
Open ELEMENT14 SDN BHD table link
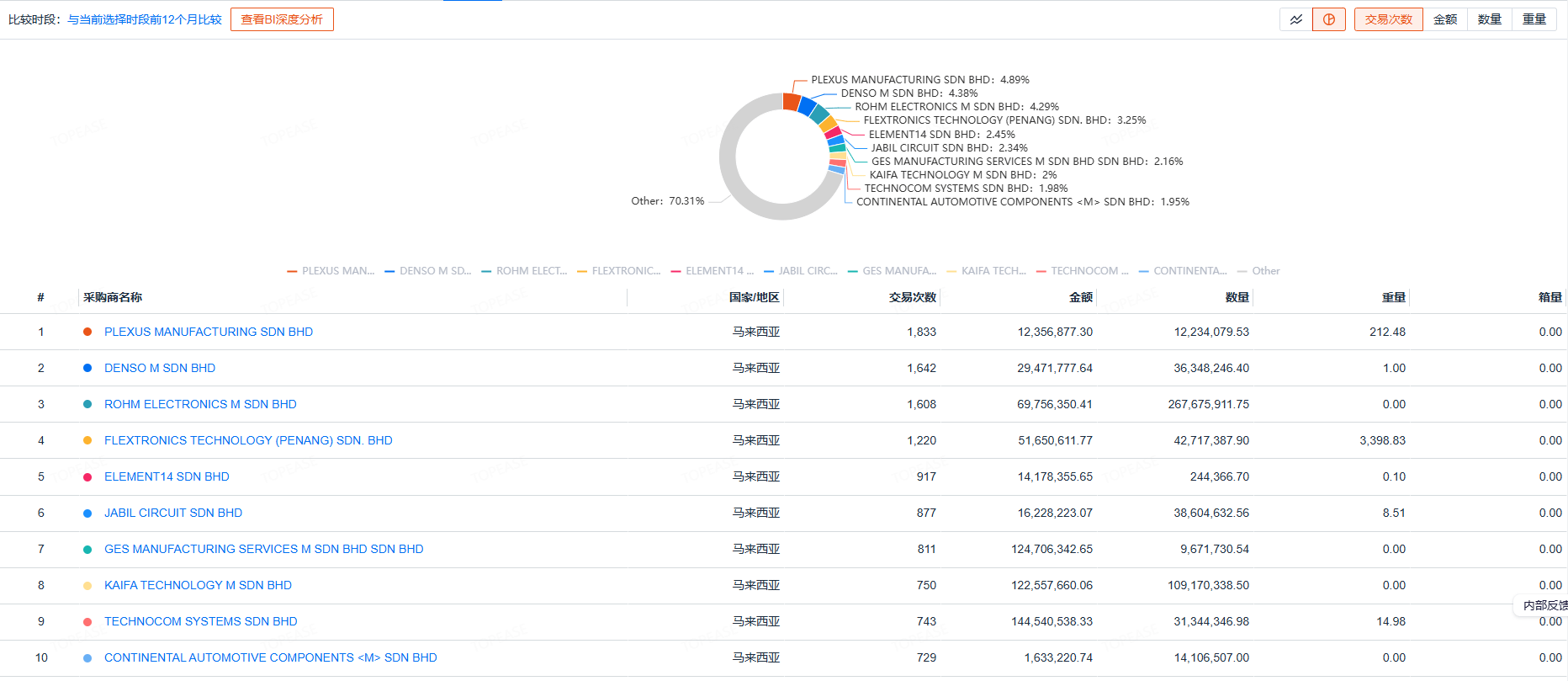[167, 476]
